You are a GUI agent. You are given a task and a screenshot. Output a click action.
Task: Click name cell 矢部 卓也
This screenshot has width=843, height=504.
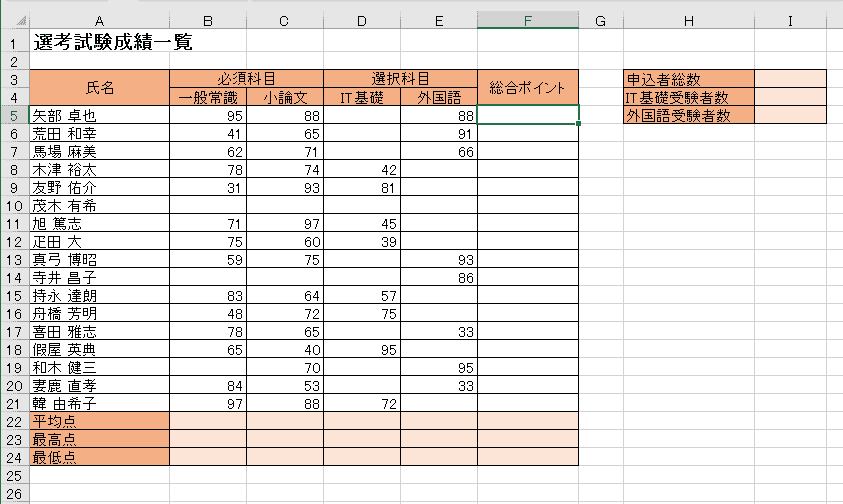pos(99,115)
